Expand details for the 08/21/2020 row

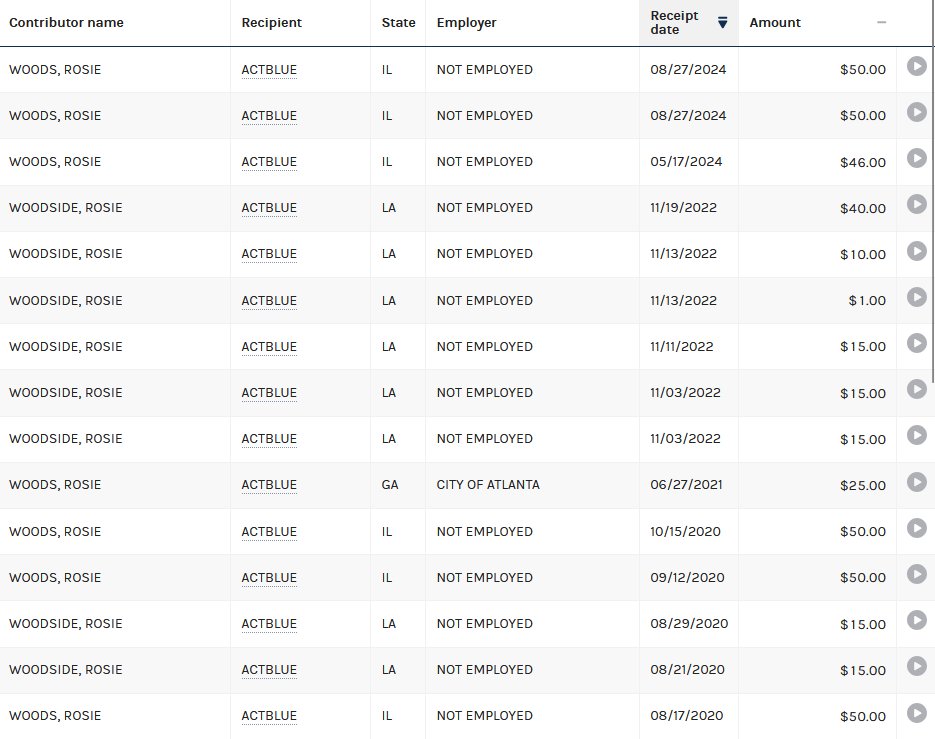click(917, 666)
